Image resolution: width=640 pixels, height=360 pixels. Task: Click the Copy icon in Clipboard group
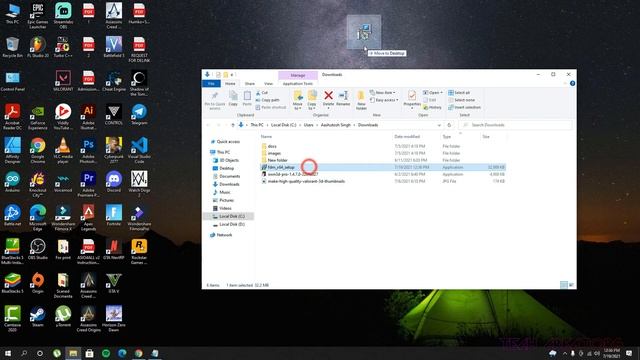(233, 98)
